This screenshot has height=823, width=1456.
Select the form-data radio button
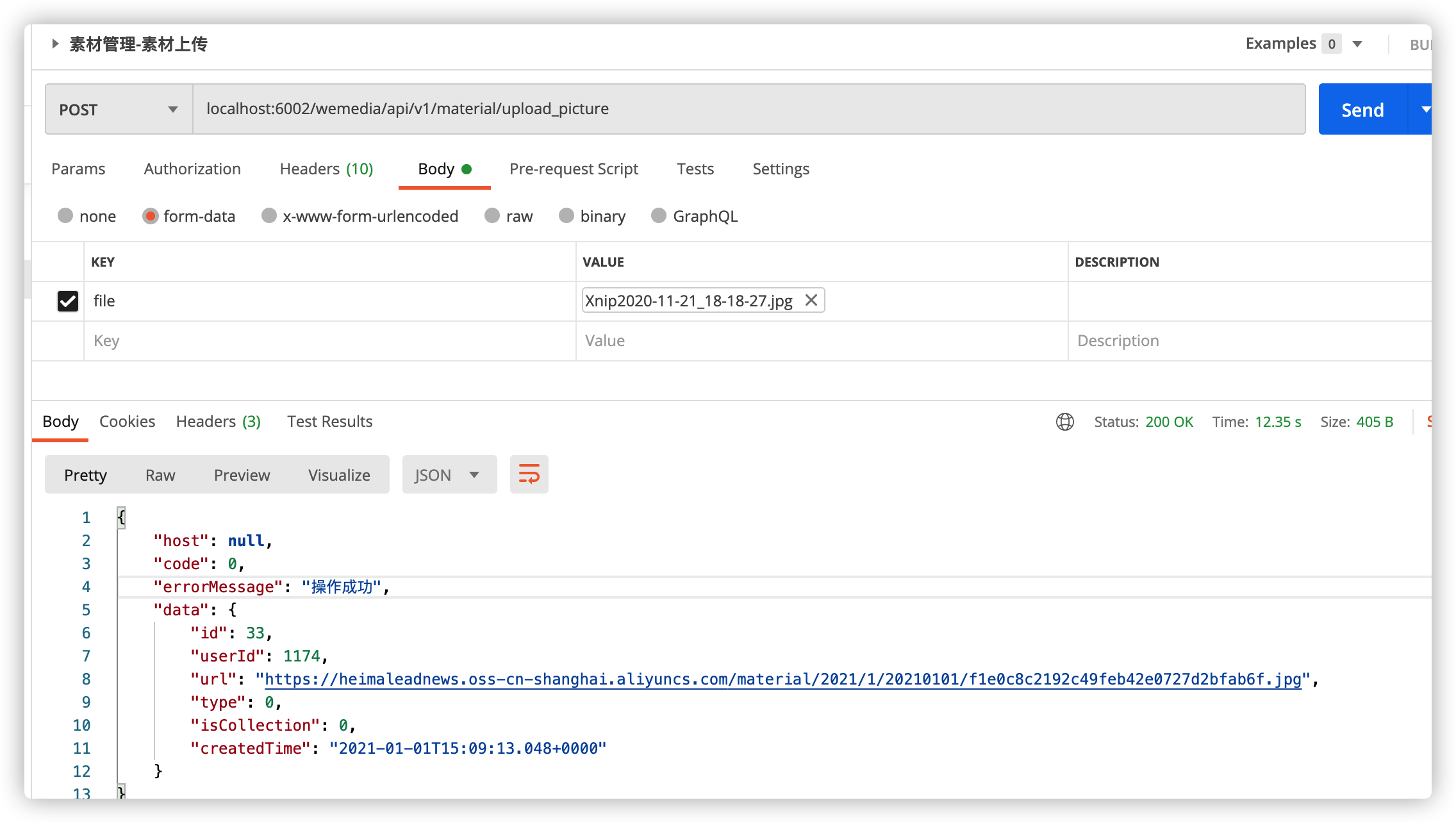[x=149, y=216]
